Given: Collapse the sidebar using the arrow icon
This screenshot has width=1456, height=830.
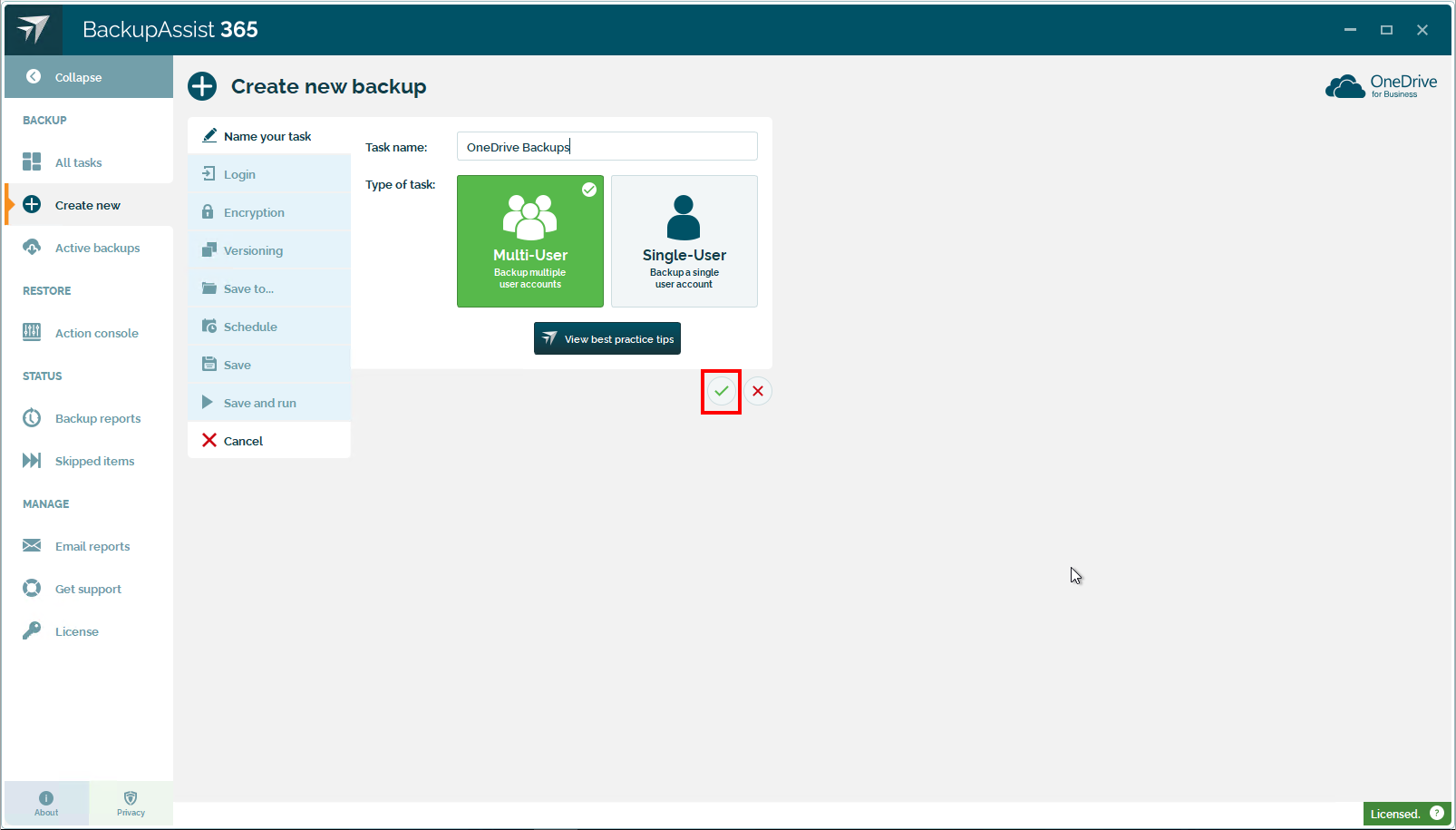Looking at the screenshot, I should [34, 76].
